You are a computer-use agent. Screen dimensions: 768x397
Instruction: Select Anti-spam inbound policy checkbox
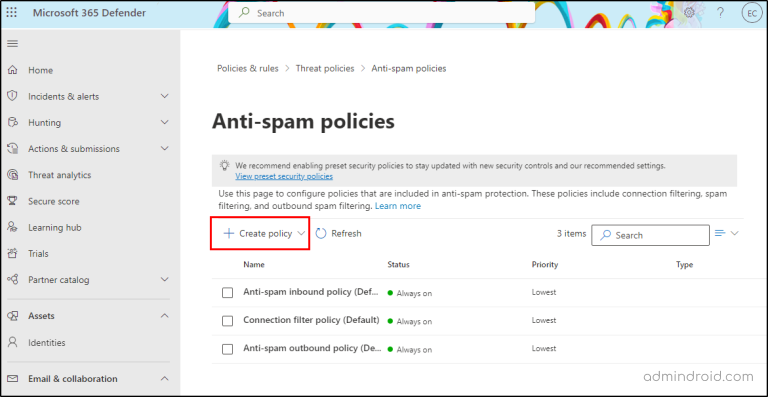click(227, 293)
